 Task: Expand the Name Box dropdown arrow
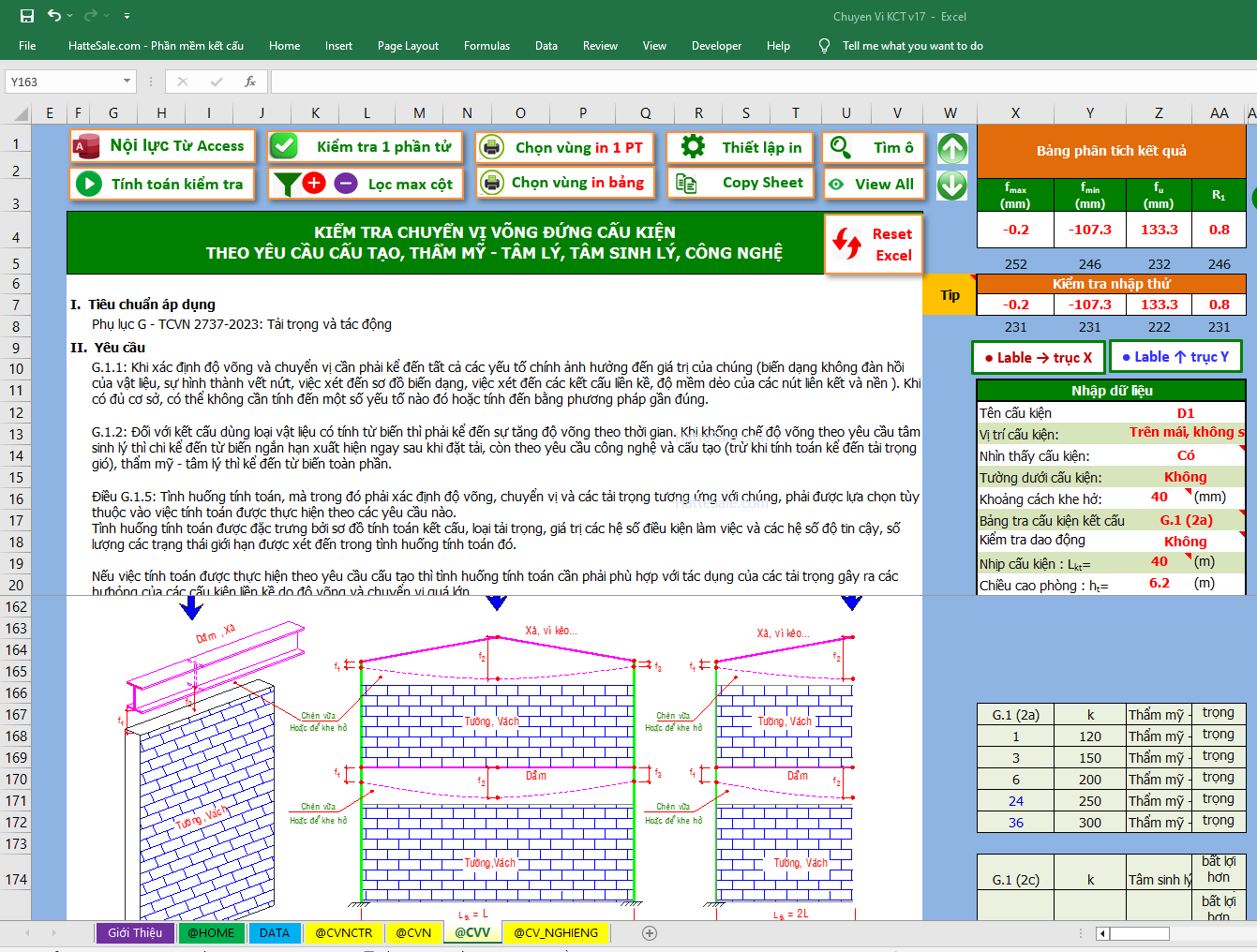127,82
